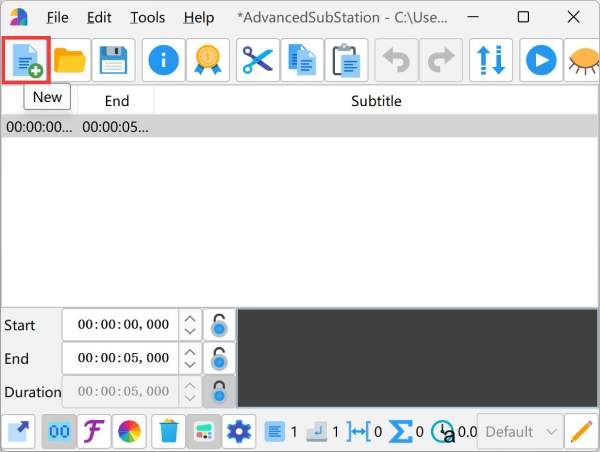This screenshot has height=452, width=600.
Task: Toggle the Start time lock
Action: pos(219,325)
